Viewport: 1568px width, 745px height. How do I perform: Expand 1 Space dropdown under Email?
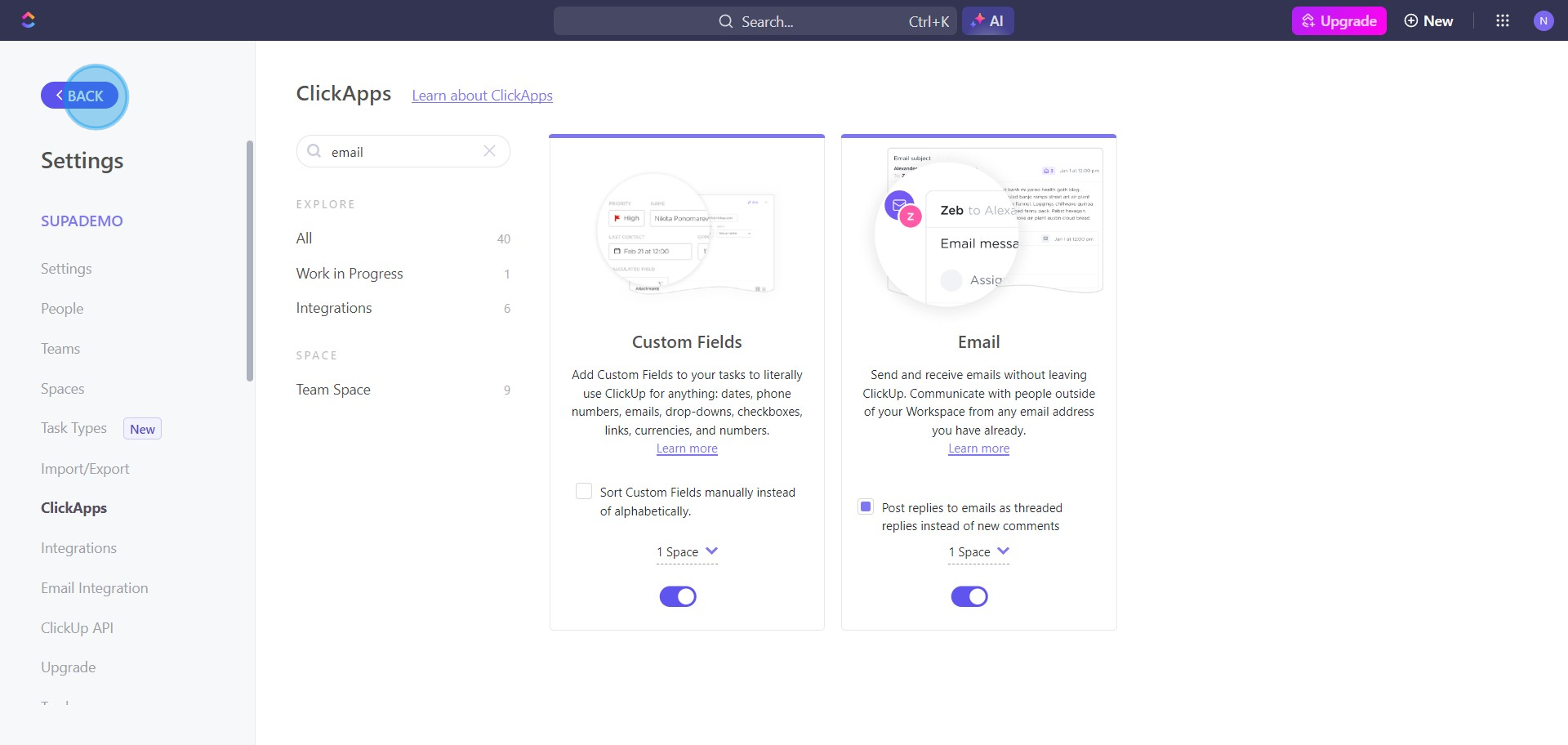(x=978, y=552)
